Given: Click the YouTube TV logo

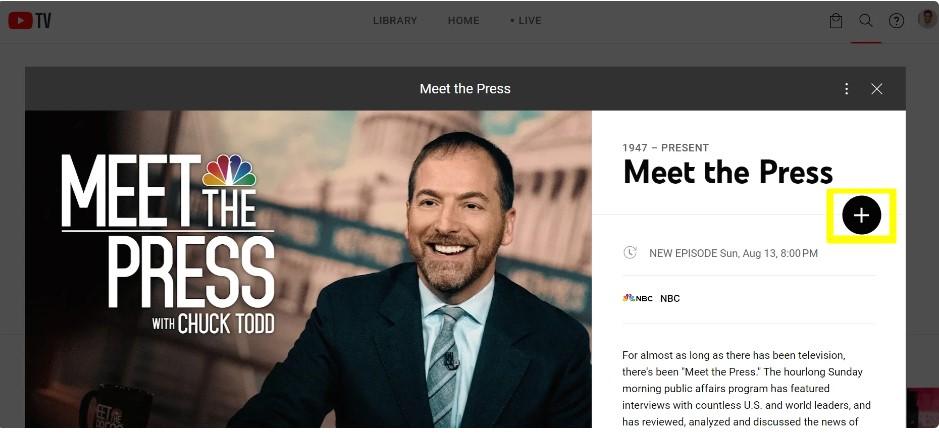Looking at the screenshot, I should tap(29, 20).
